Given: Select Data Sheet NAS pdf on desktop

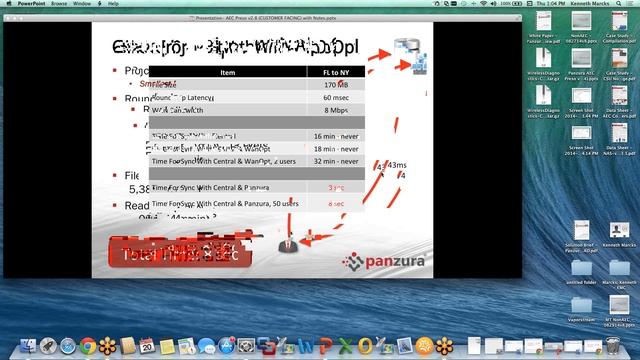Looking at the screenshot, I should coord(620,140).
